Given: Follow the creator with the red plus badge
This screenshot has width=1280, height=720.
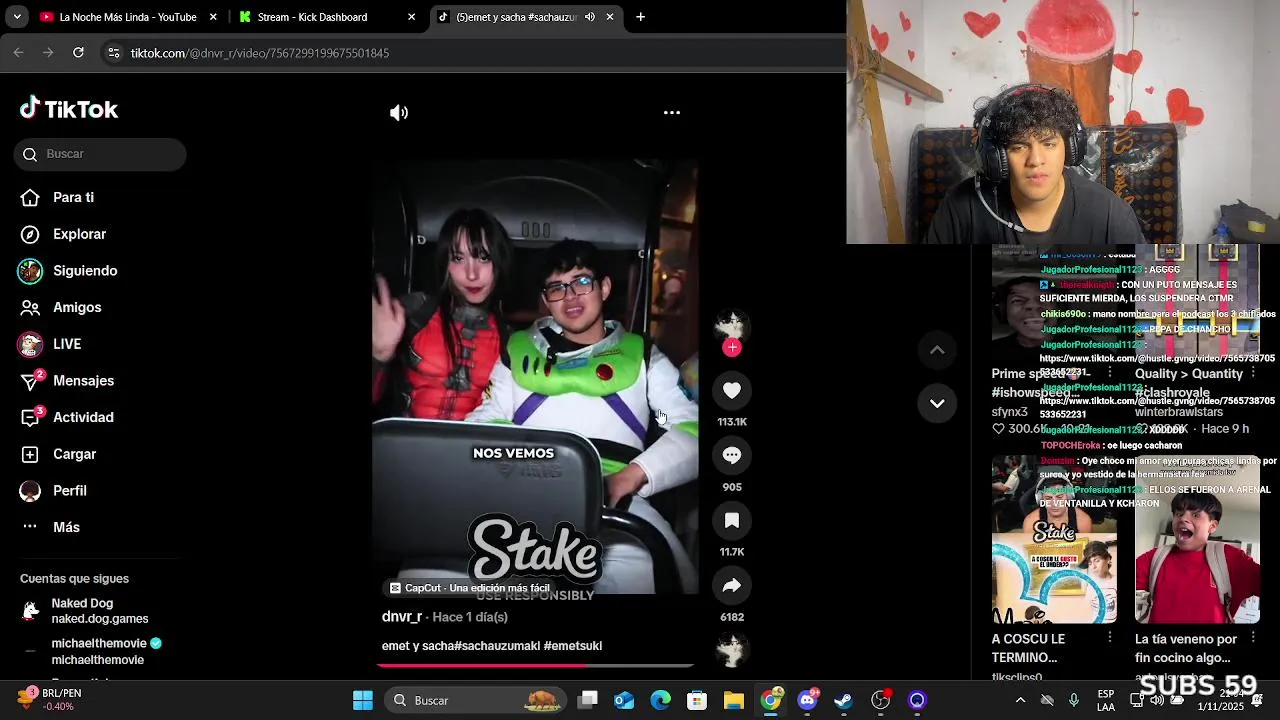Looking at the screenshot, I should [x=732, y=348].
